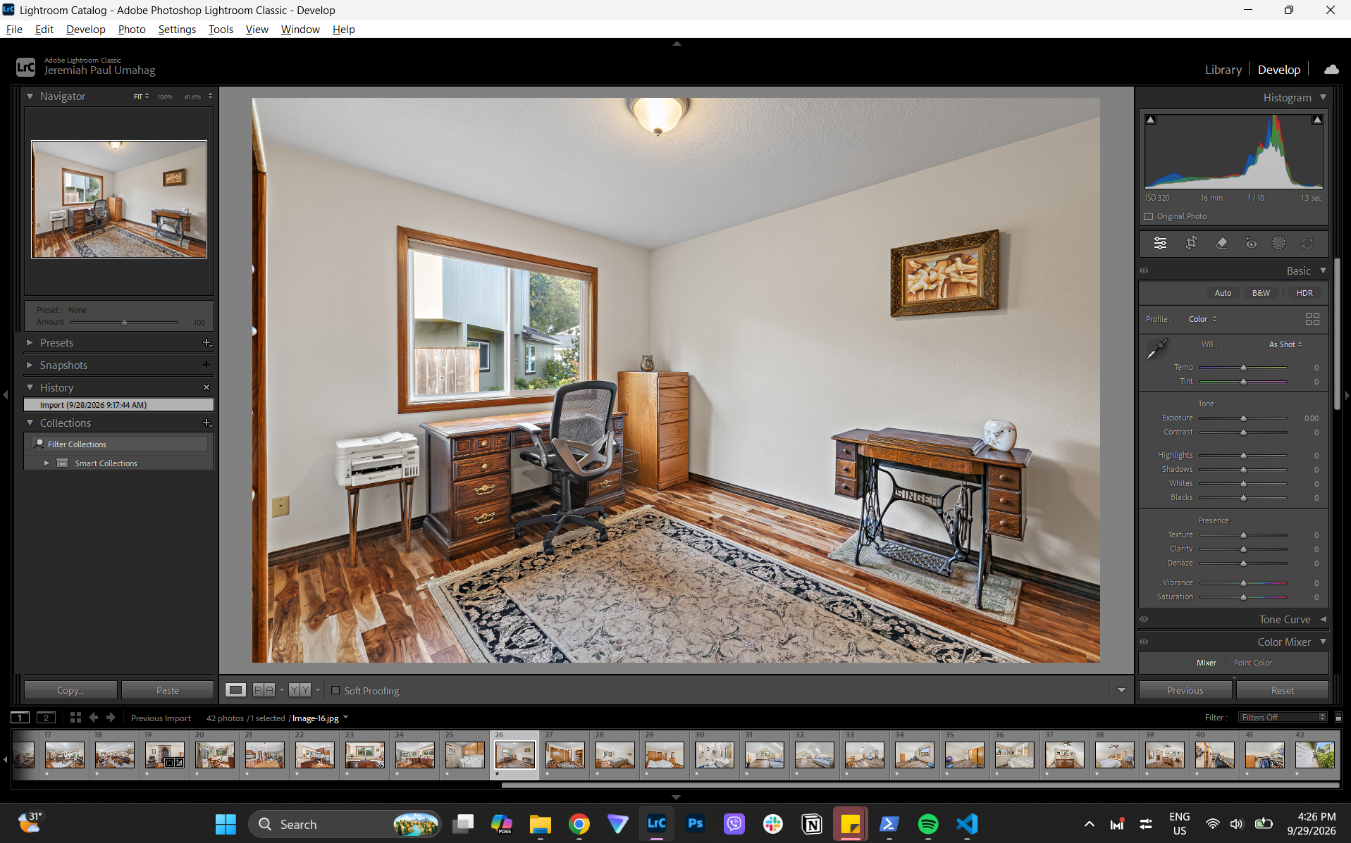Clear History with the X icon
Screen dimensions: 1351x843
[207, 387]
